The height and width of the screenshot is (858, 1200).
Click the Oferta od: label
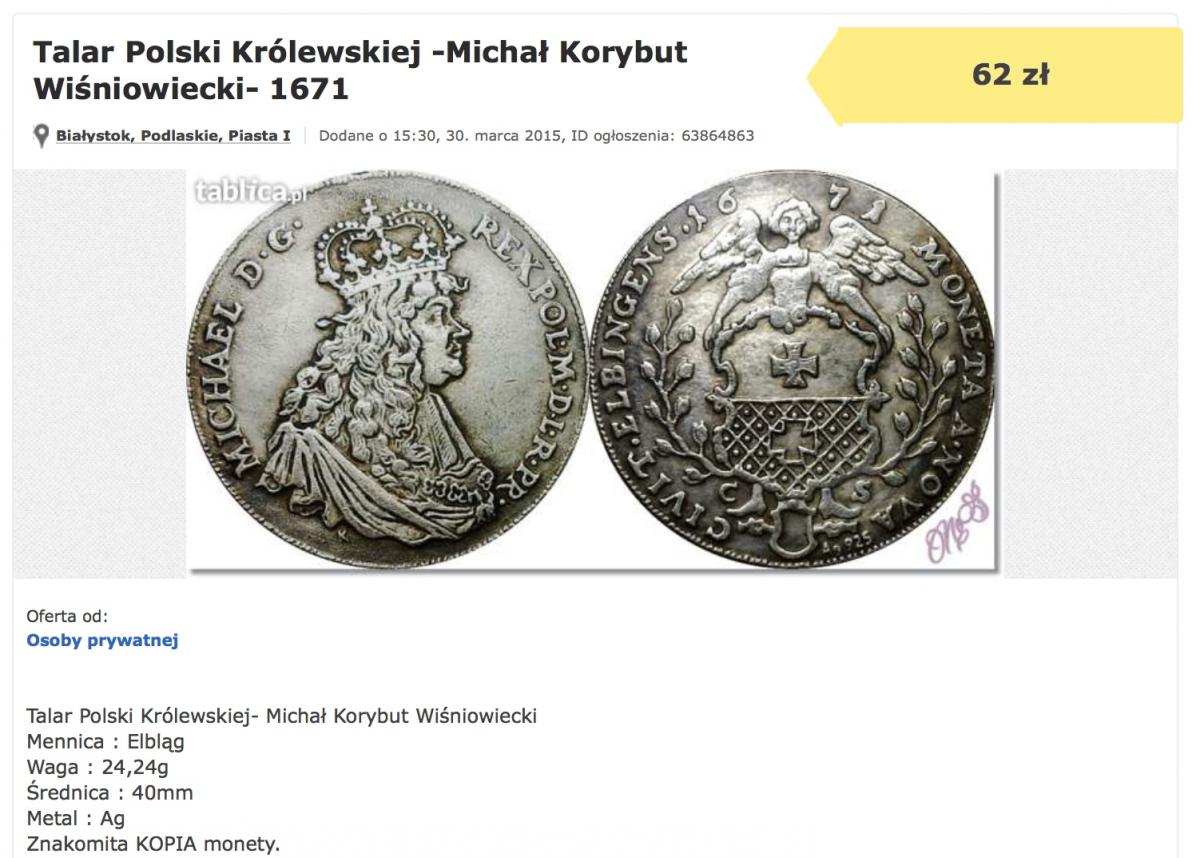pos(67,616)
